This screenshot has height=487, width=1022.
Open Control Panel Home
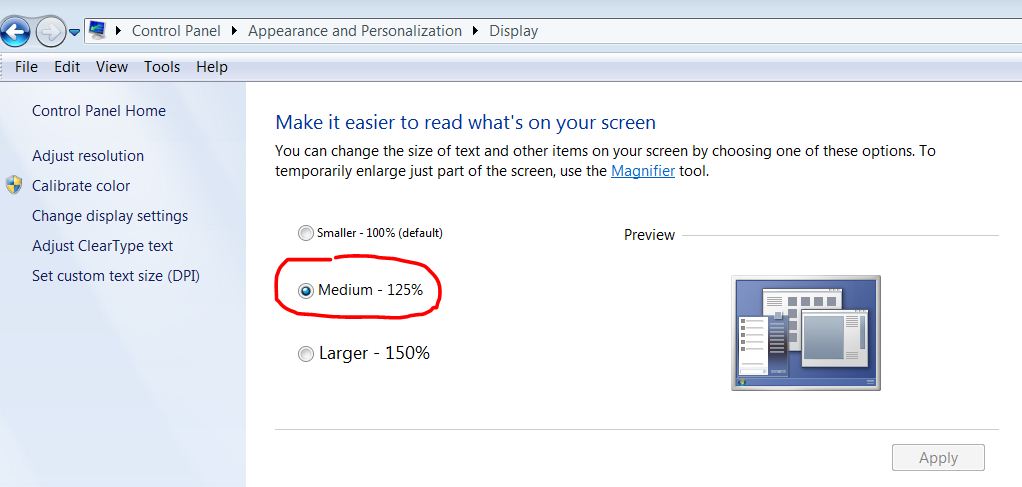tap(98, 111)
